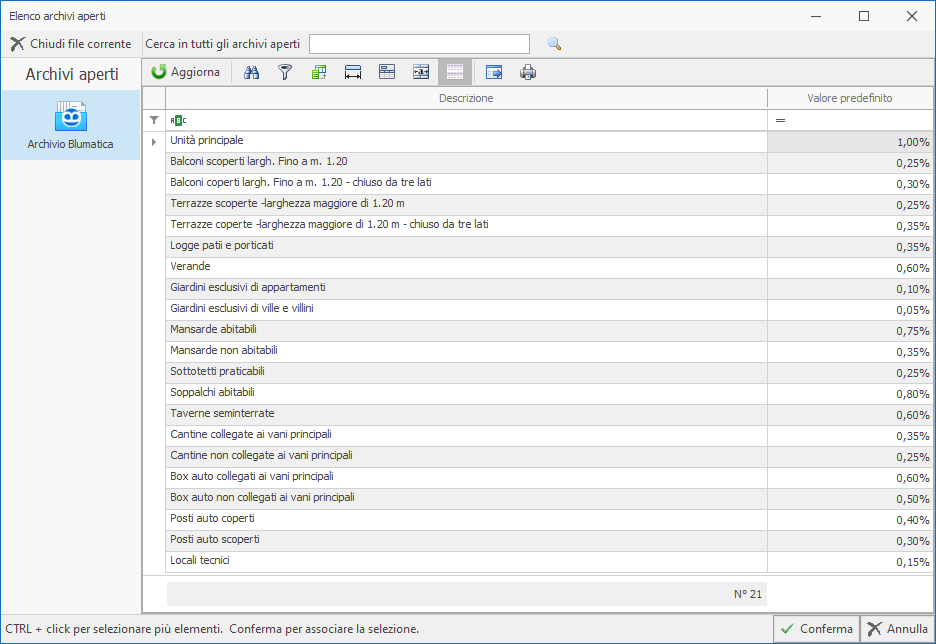The height and width of the screenshot is (644, 936).
Task: Select Taverne seminterrate
Action: point(466,415)
